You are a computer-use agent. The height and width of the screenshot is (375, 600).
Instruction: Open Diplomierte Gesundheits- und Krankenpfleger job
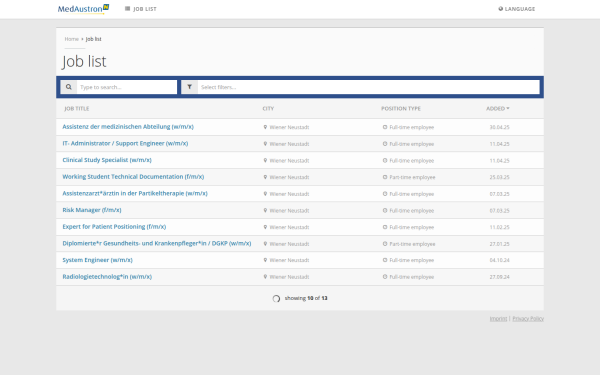click(x=157, y=243)
